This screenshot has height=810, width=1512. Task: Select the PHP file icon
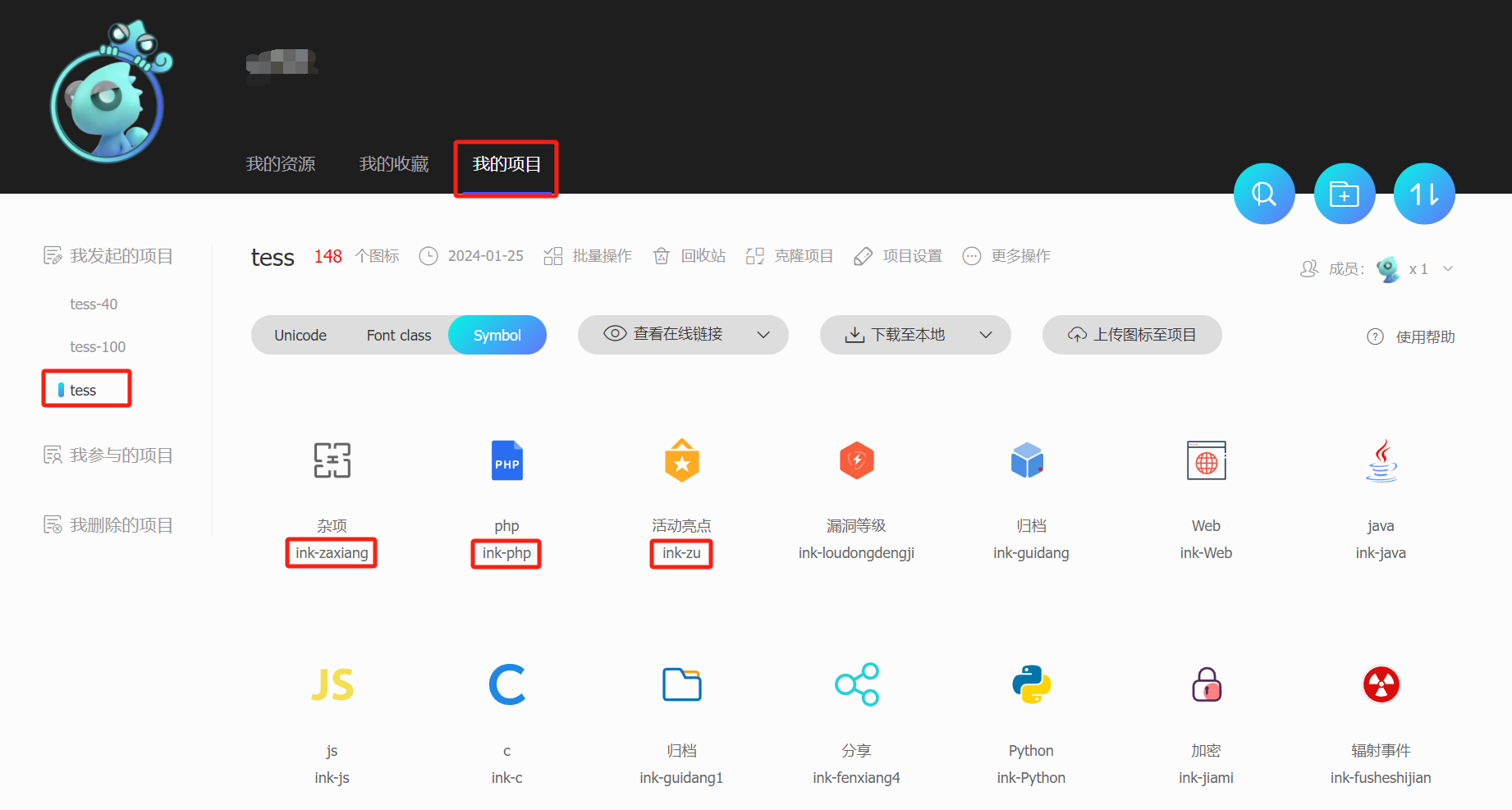click(x=506, y=460)
